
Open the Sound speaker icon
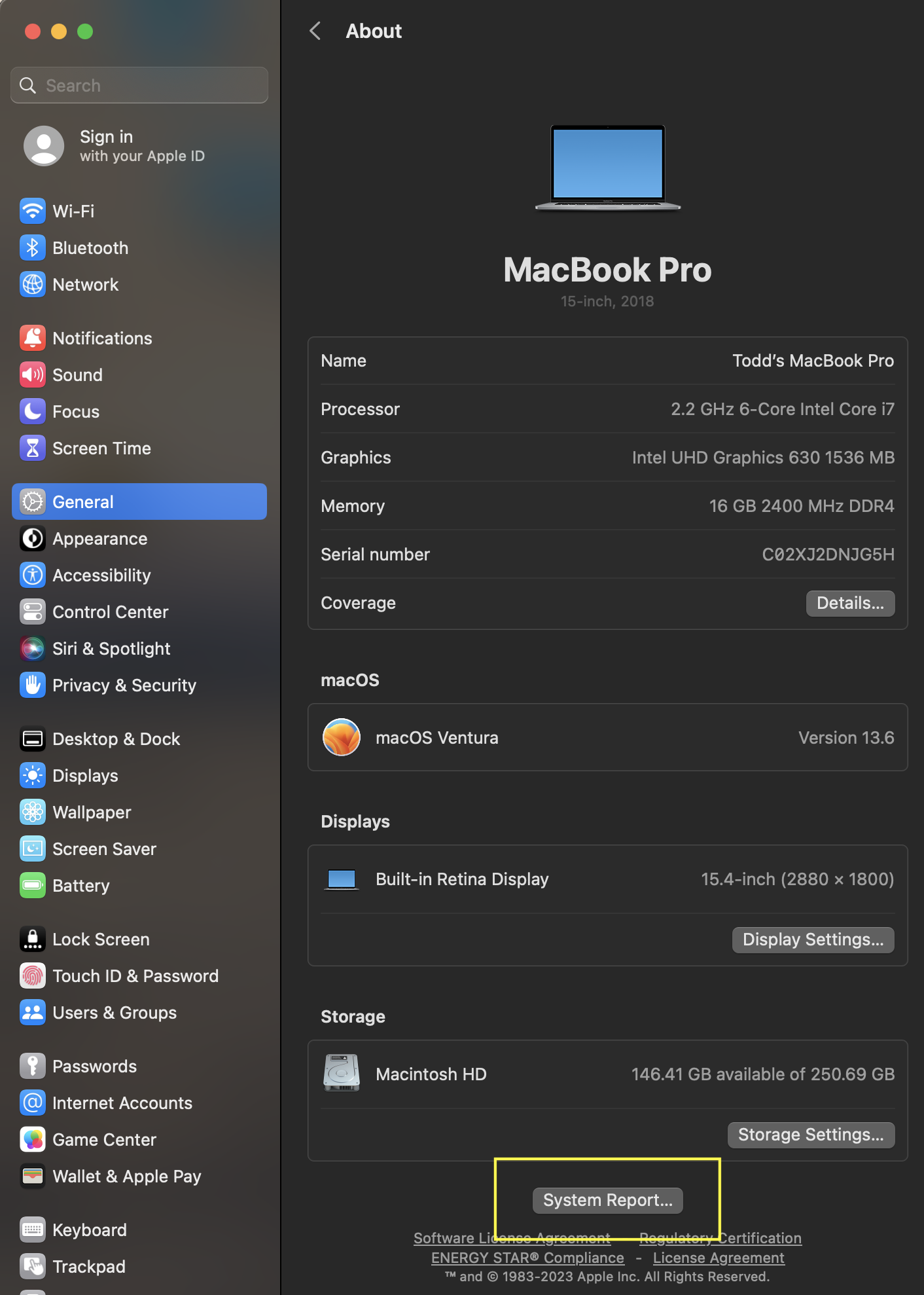33,374
